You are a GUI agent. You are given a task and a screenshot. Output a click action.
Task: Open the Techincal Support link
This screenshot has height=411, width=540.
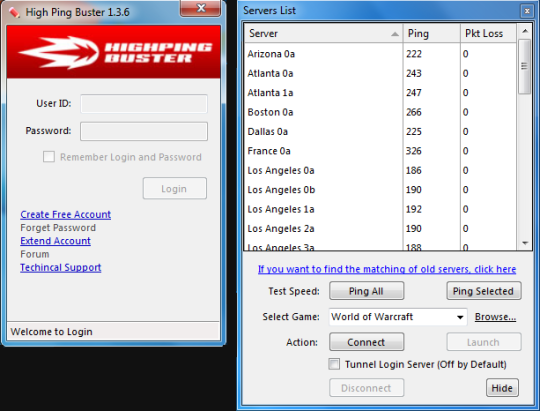[x=61, y=268]
